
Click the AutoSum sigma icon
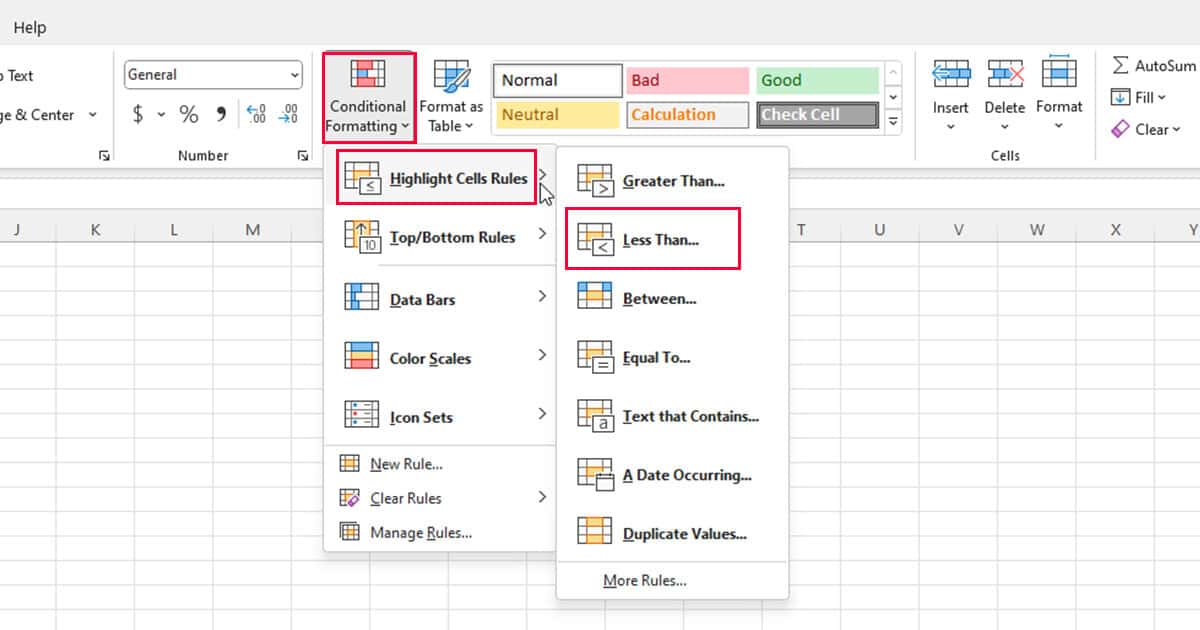point(1120,66)
